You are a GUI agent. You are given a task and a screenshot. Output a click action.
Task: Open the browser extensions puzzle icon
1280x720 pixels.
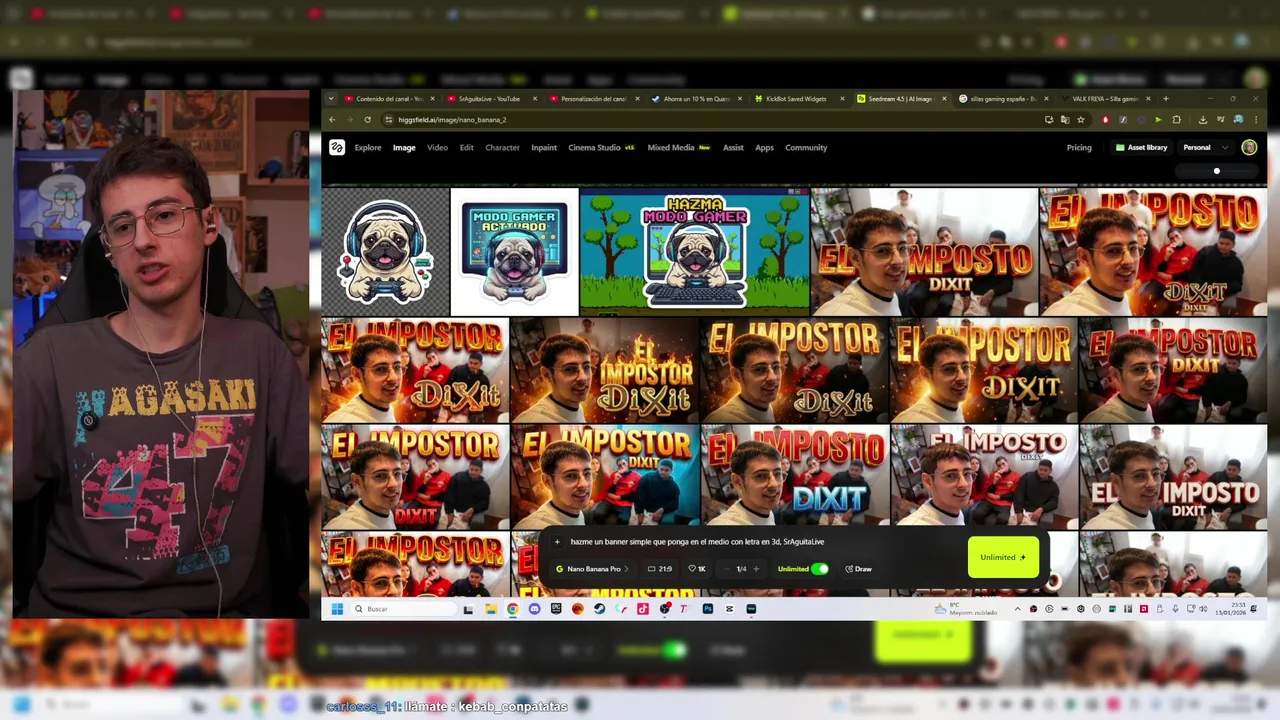(1176, 119)
